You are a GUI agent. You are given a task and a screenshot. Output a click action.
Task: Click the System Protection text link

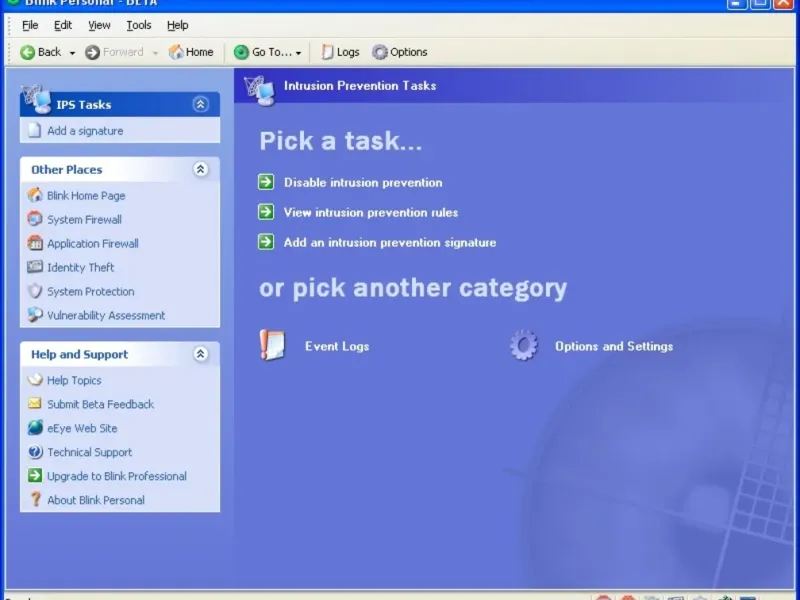click(x=91, y=292)
